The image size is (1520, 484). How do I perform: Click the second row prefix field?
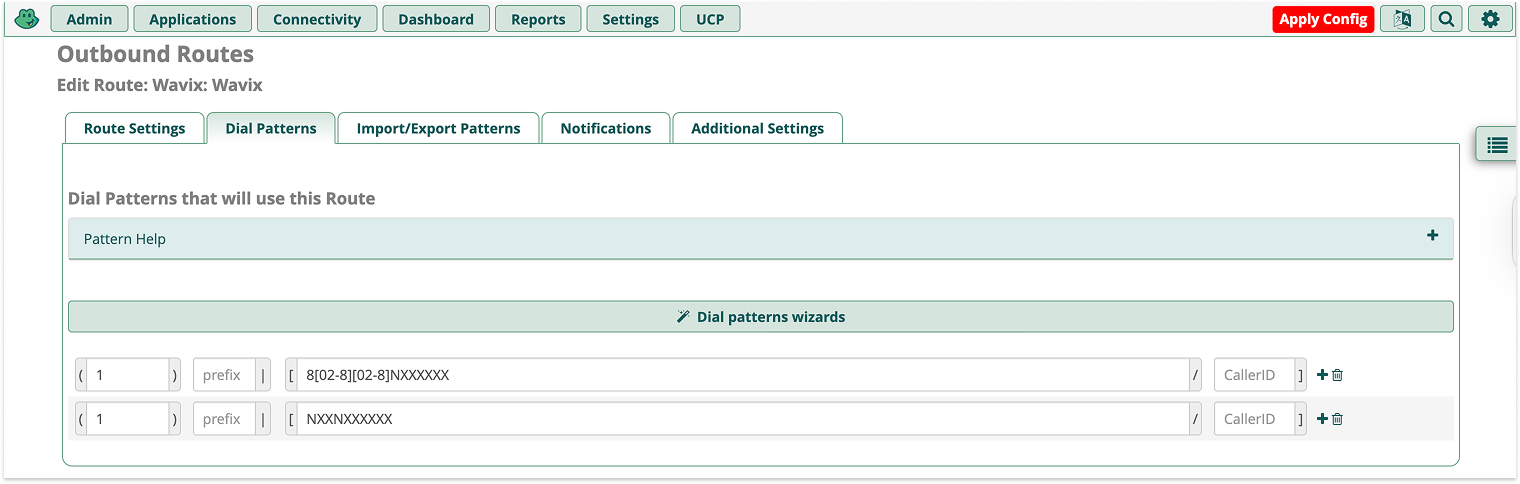pyautogui.click(x=223, y=419)
